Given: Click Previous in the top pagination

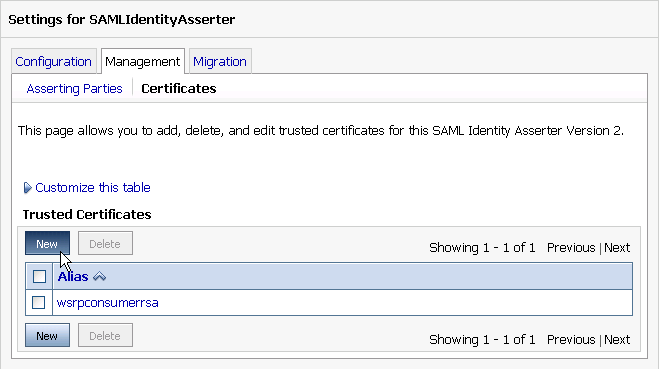Looking at the screenshot, I should coord(571,248).
